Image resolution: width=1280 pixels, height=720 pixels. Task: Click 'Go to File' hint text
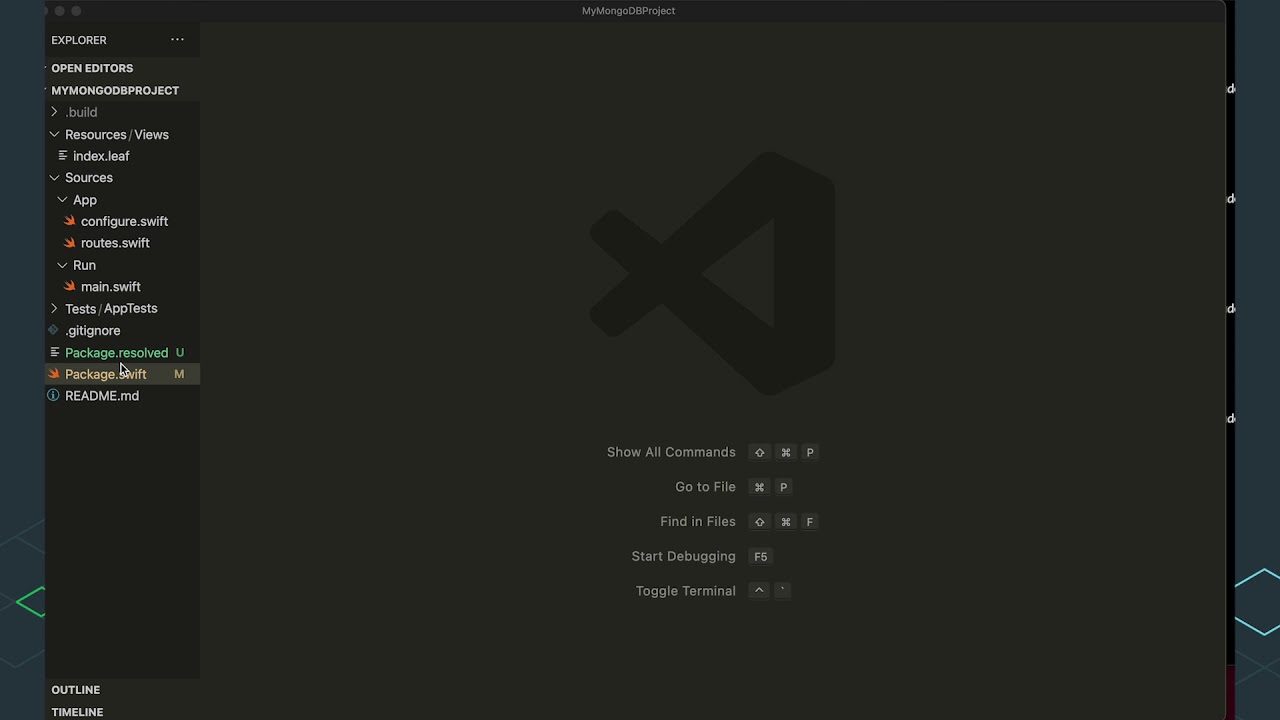click(x=705, y=487)
